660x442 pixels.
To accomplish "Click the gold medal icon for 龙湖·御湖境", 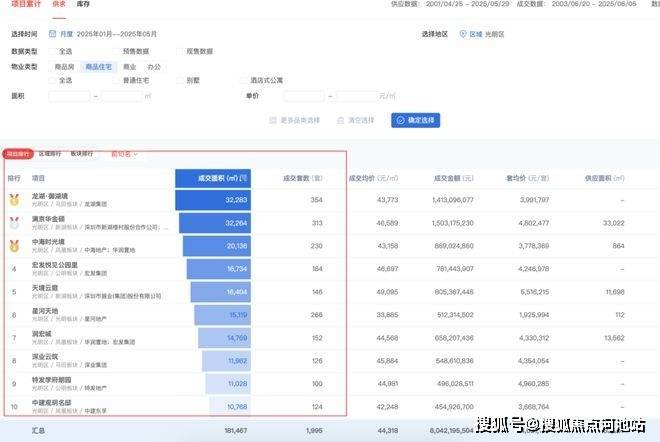I will 14,200.
